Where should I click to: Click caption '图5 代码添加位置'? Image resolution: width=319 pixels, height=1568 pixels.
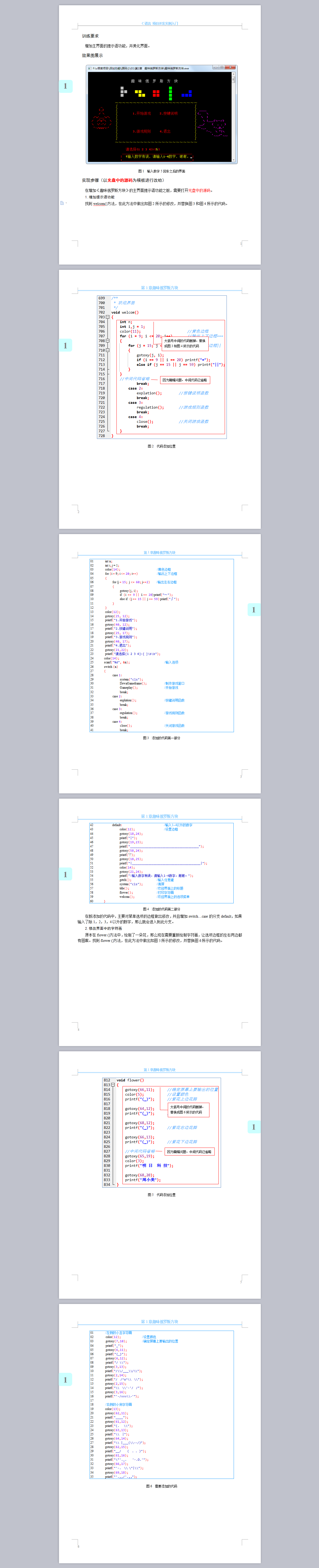[162, 1194]
